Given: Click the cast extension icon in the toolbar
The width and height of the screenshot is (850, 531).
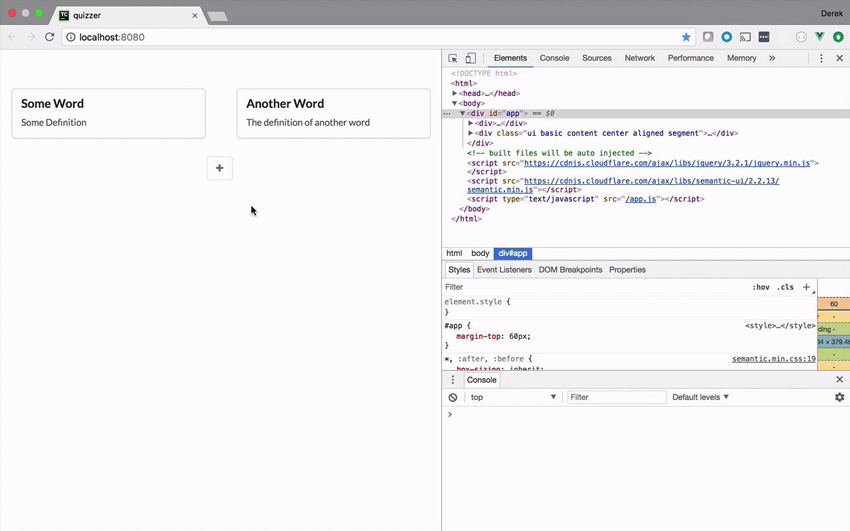Looking at the screenshot, I should coord(745,37).
